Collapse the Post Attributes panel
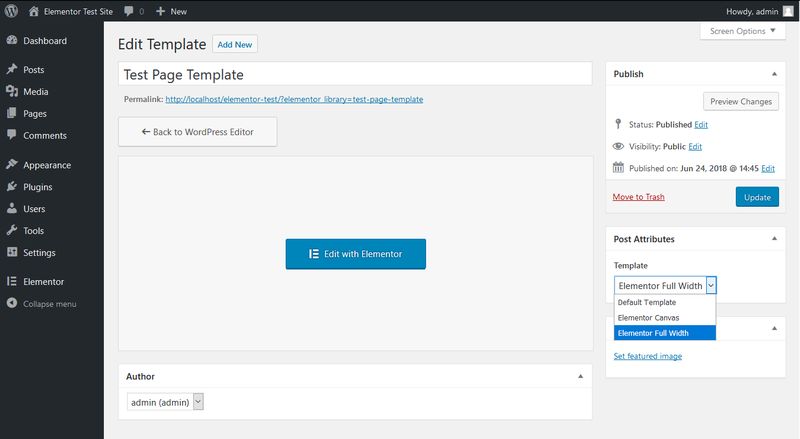This screenshot has width=800, height=439. [774, 238]
